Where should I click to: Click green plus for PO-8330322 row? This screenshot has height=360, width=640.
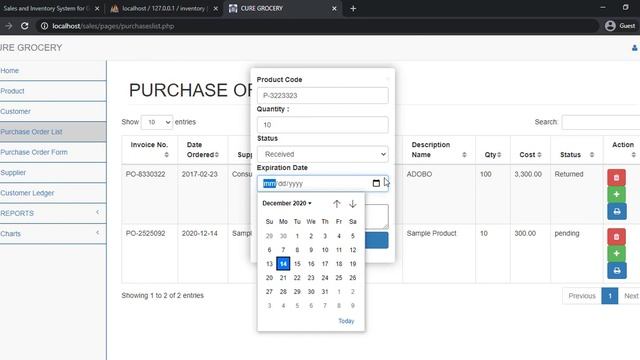click(x=616, y=194)
